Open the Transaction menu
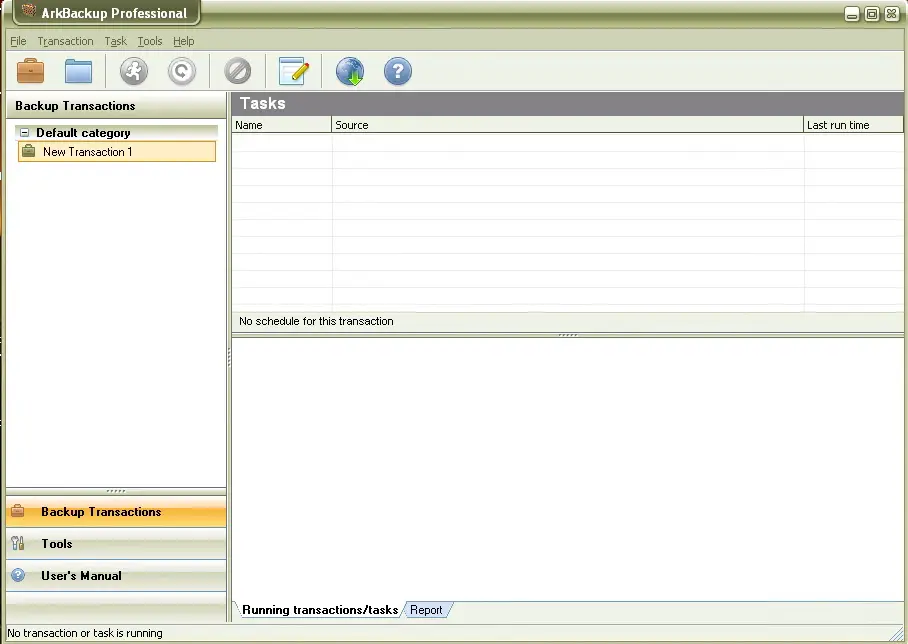Image resolution: width=908 pixels, height=644 pixels. [65, 41]
